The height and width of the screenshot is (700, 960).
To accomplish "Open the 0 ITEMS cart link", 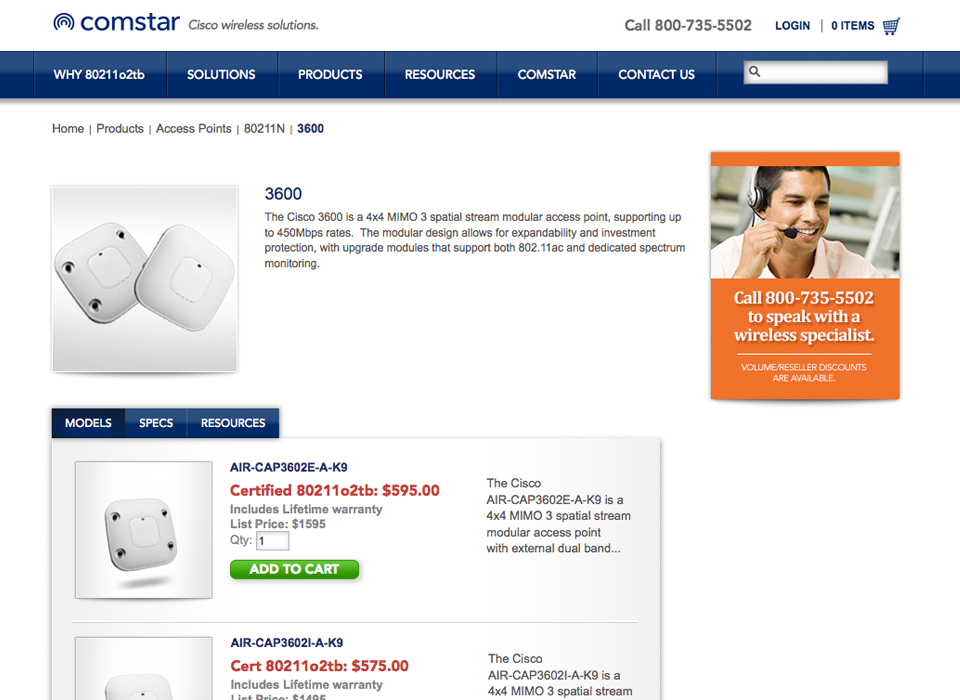I will click(x=852, y=26).
